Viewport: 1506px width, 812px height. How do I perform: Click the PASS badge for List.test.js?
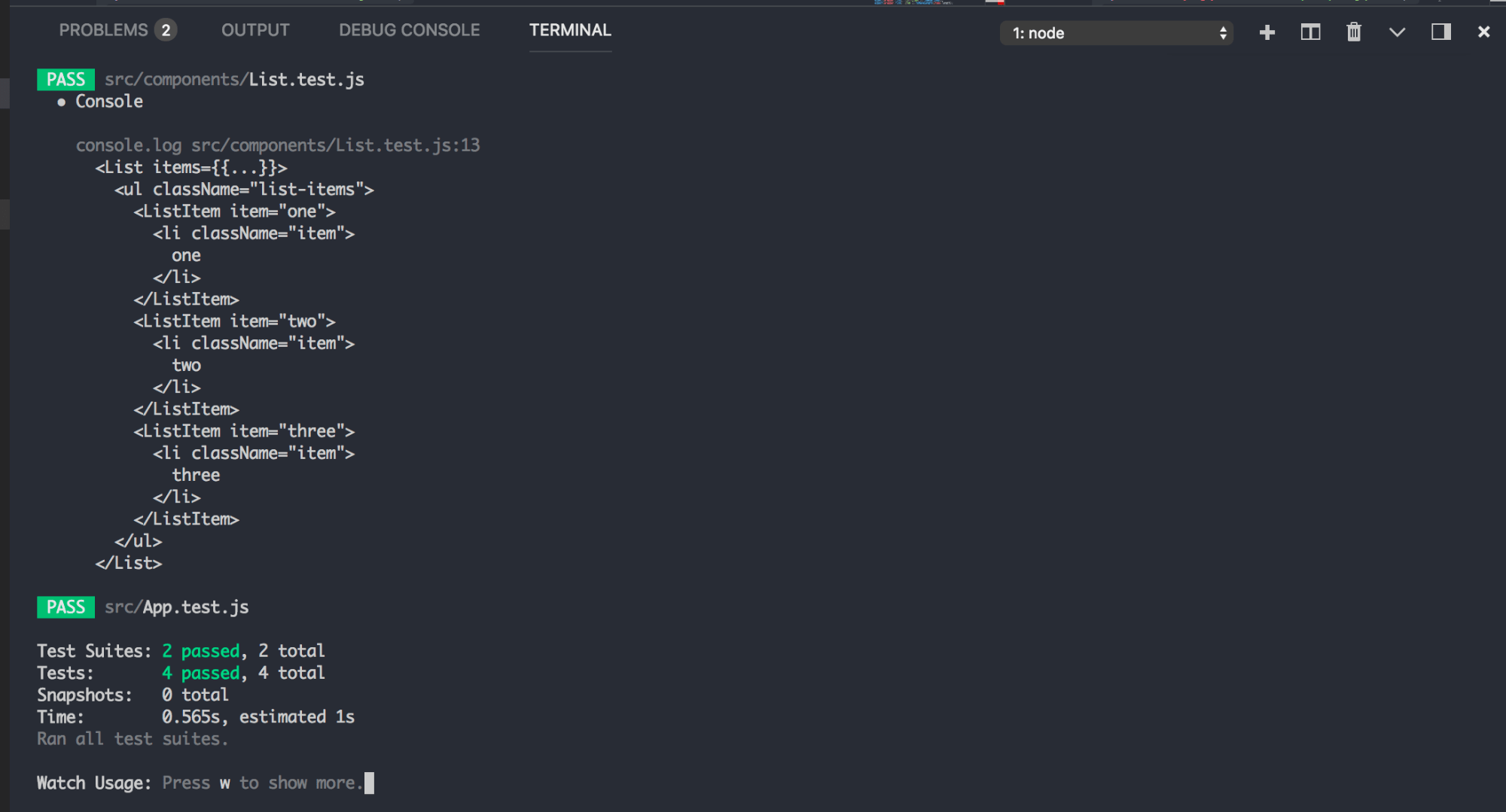[66, 79]
